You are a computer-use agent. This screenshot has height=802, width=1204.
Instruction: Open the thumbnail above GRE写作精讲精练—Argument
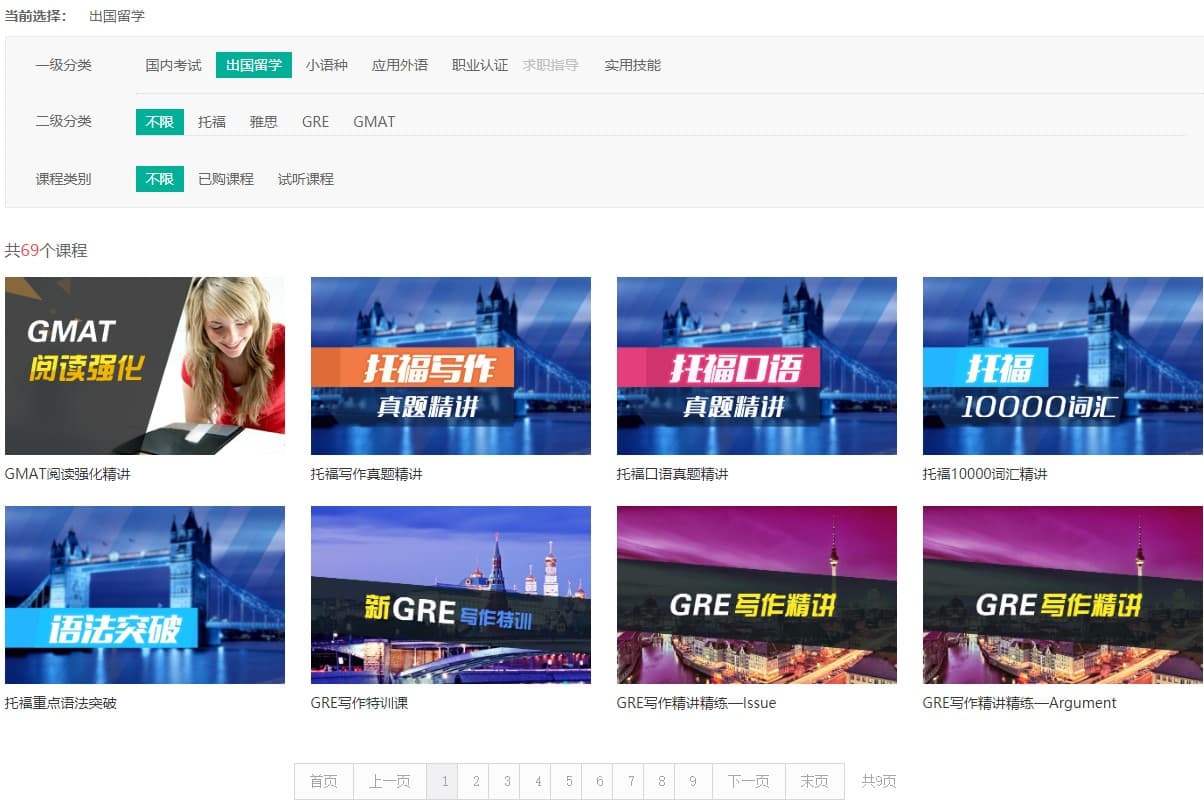tap(1063, 595)
